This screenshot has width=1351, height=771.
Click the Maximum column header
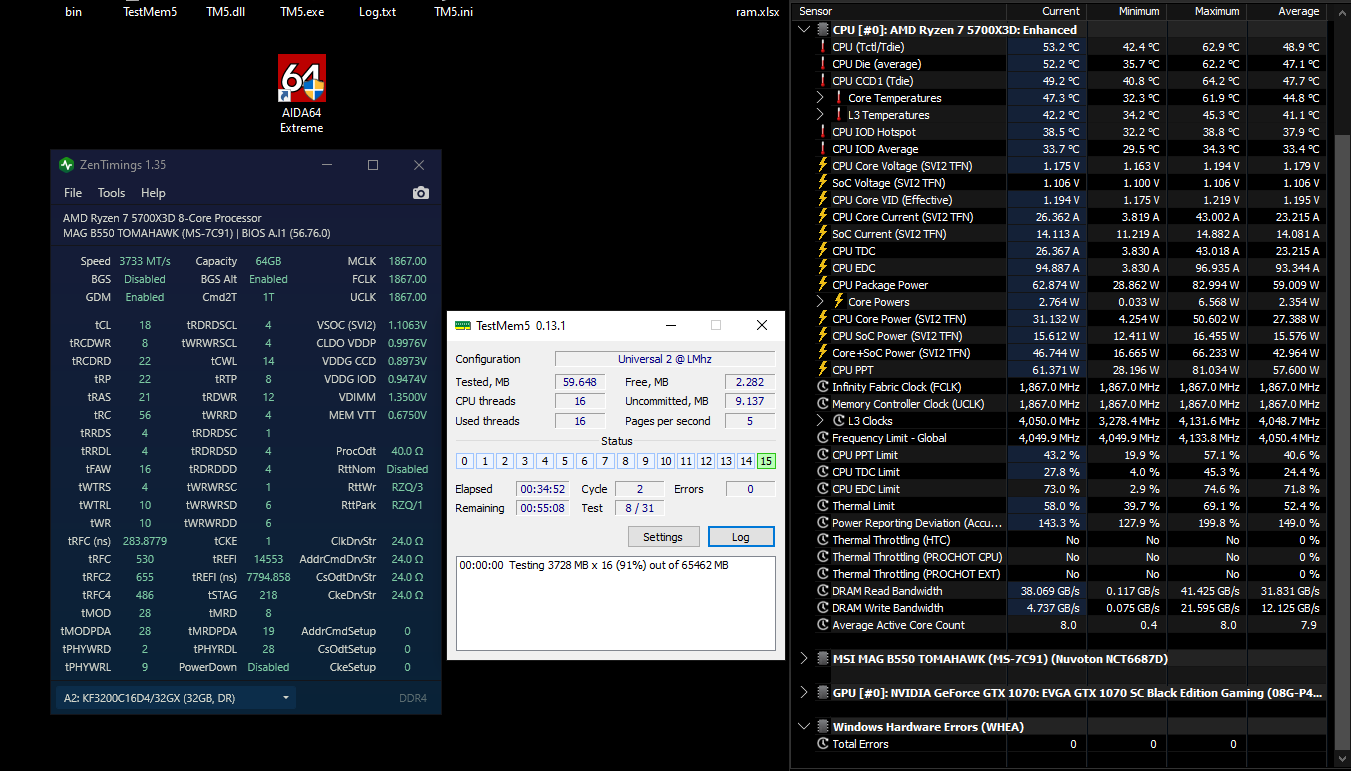1206,11
